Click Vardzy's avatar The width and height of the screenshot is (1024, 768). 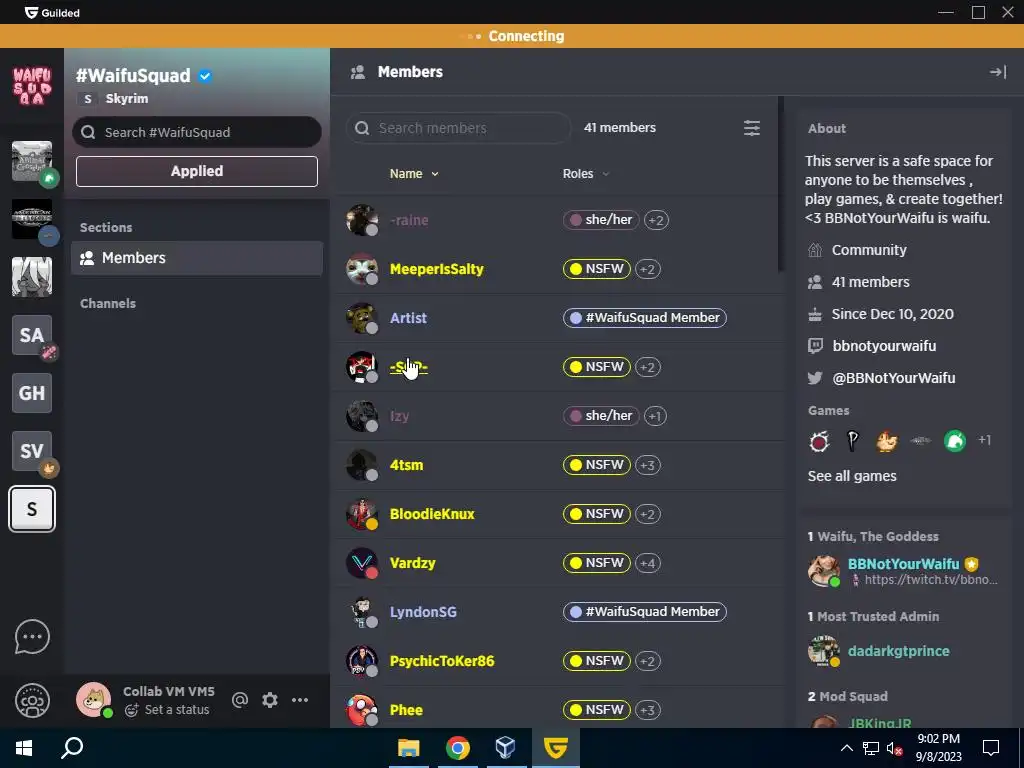click(x=362, y=563)
